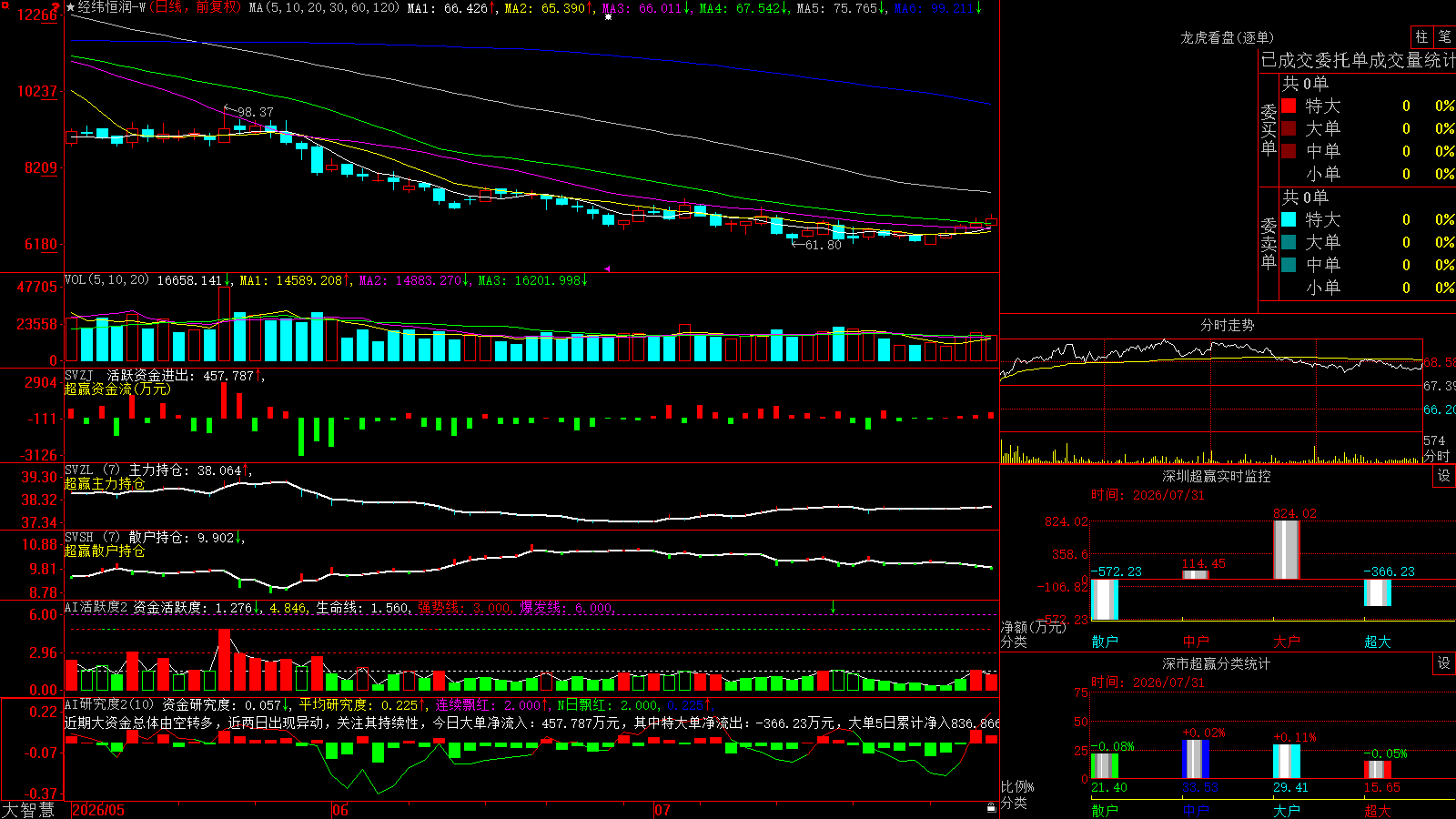
Task: Click the 12266 price axis label
Action: pos(37,15)
